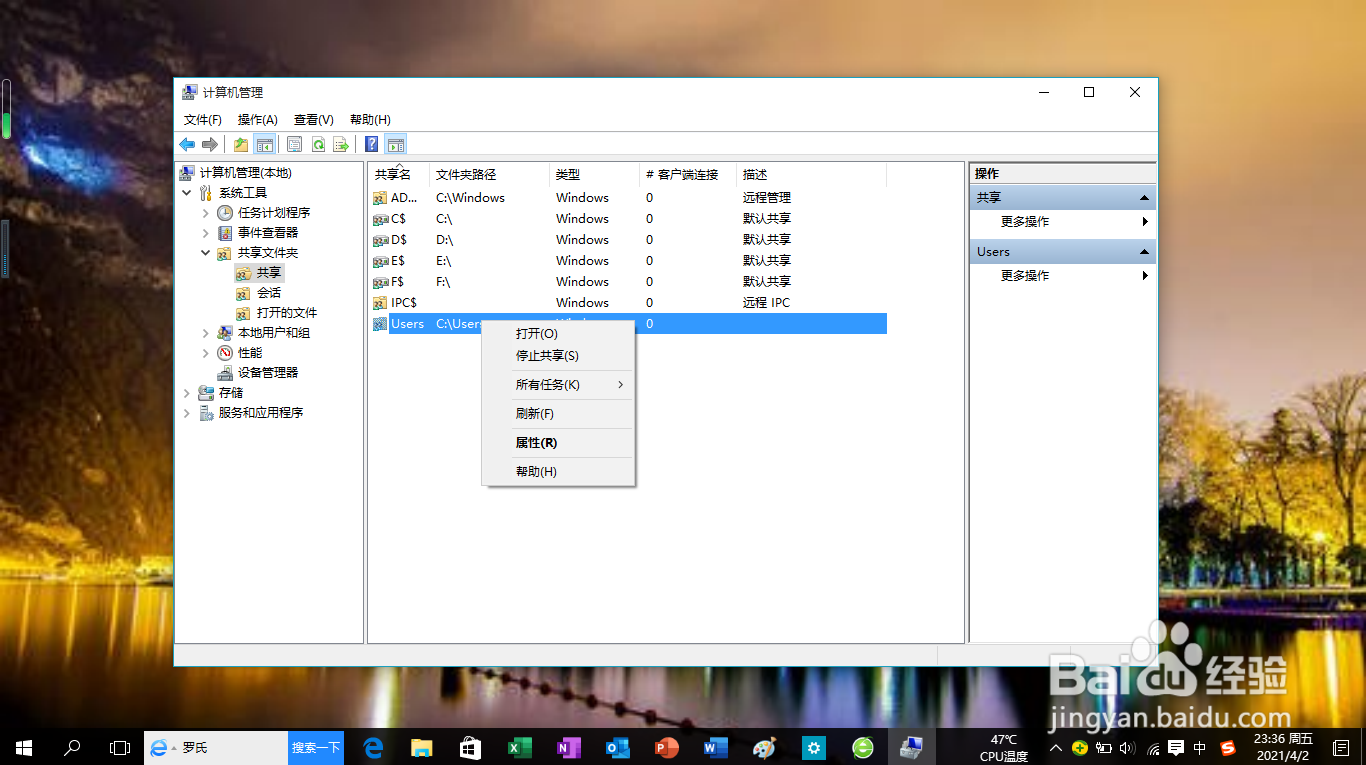Select 会话 in the tree

(x=269, y=293)
